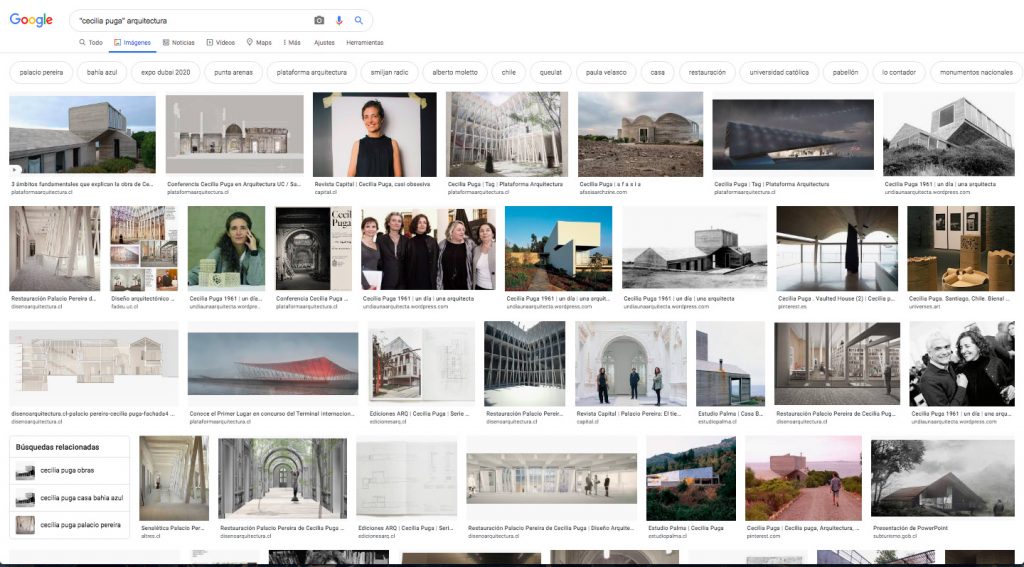The height and width of the screenshot is (567, 1024).
Task: Open related search cecilia puga obras
Action: (x=67, y=470)
